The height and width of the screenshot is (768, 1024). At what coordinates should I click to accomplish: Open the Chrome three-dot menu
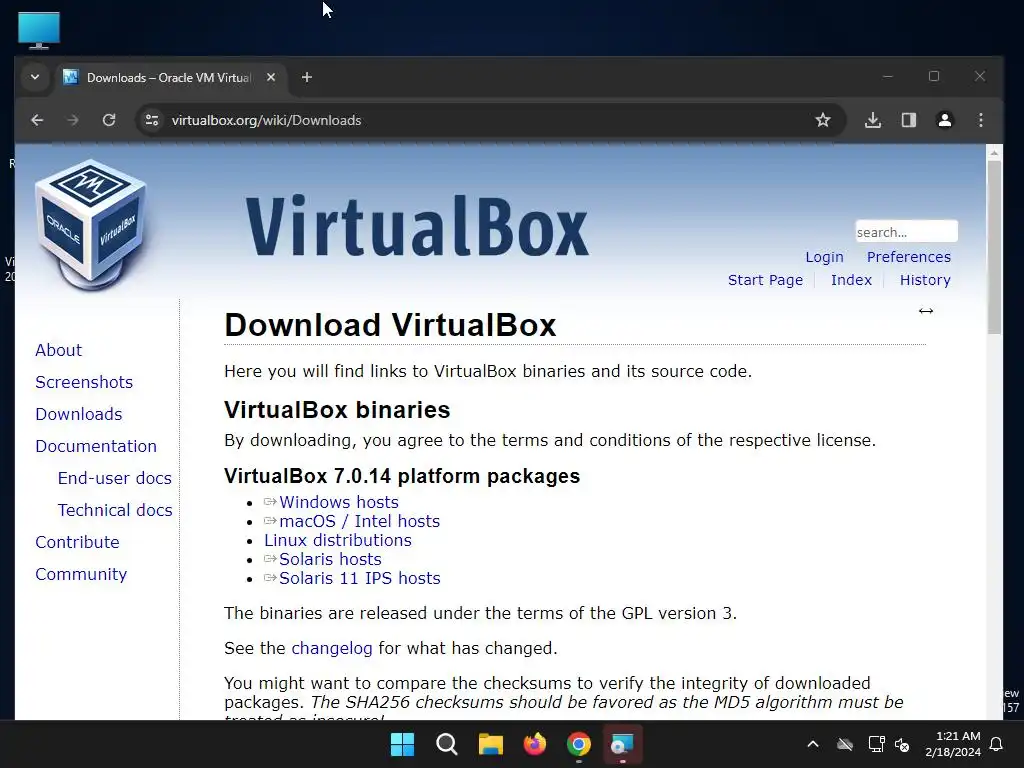[x=980, y=120]
